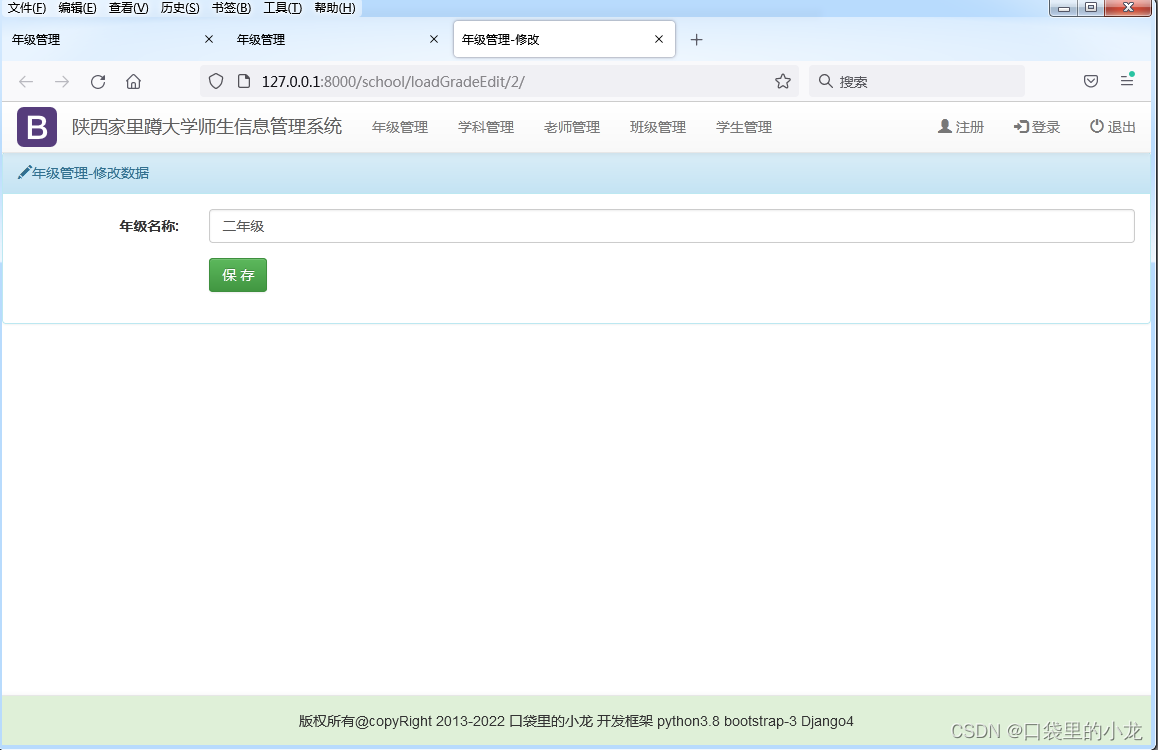Reload the current page
The width and height of the screenshot is (1158, 750).
pos(97,81)
